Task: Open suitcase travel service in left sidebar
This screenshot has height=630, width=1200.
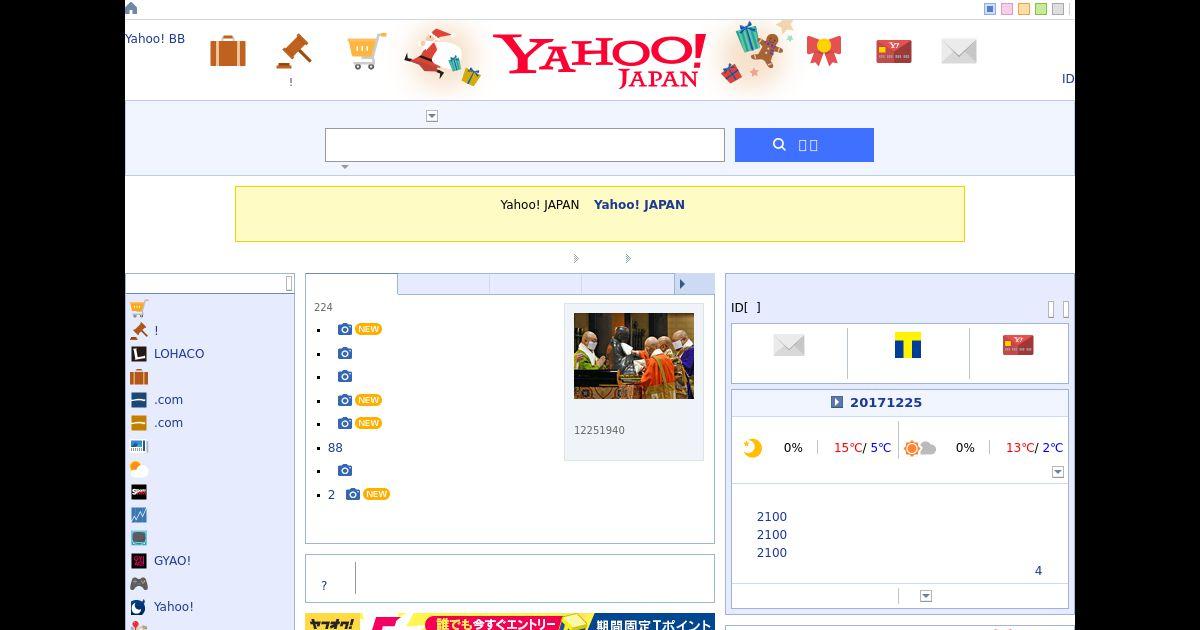Action: pos(139,377)
